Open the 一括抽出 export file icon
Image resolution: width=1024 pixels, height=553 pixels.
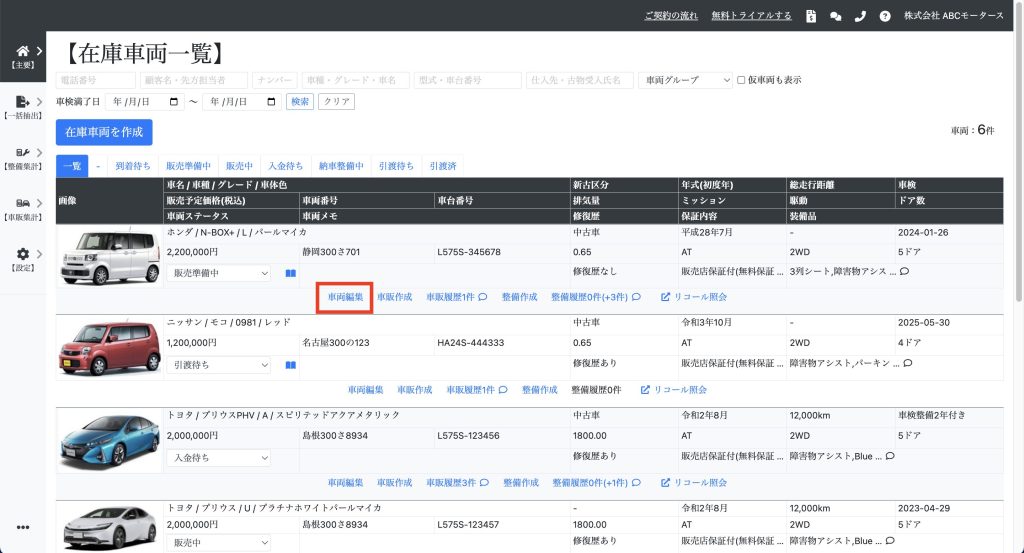(x=22, y=101)
